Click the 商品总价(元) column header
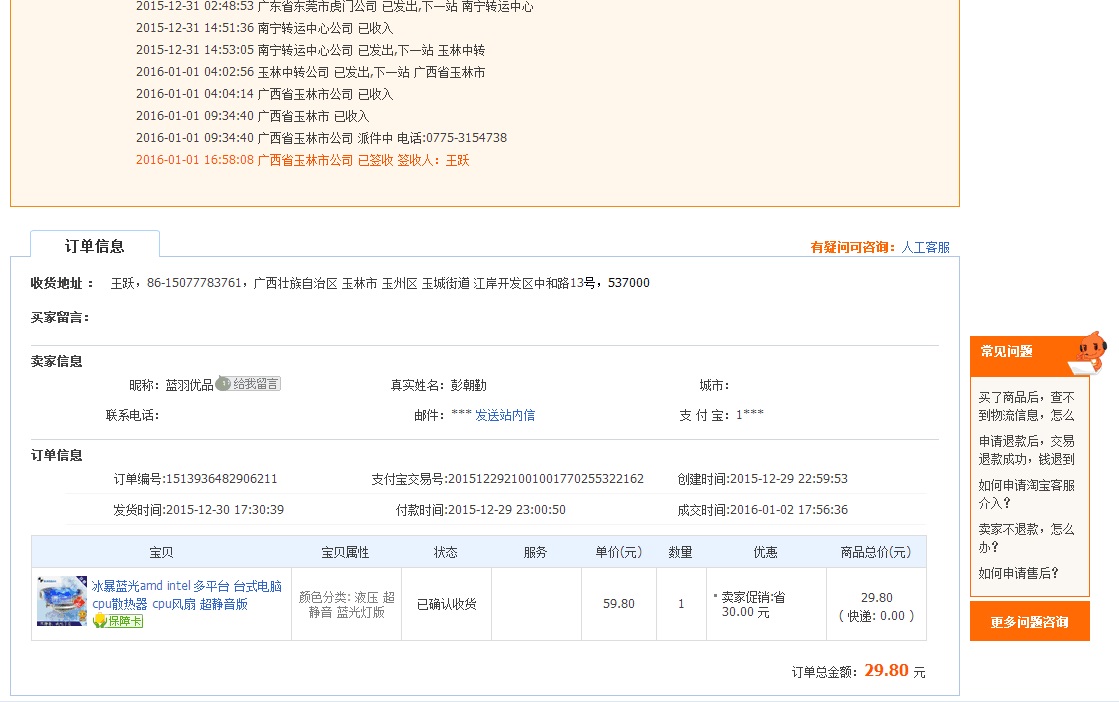The image size is (1119, 702). (876, 552)
